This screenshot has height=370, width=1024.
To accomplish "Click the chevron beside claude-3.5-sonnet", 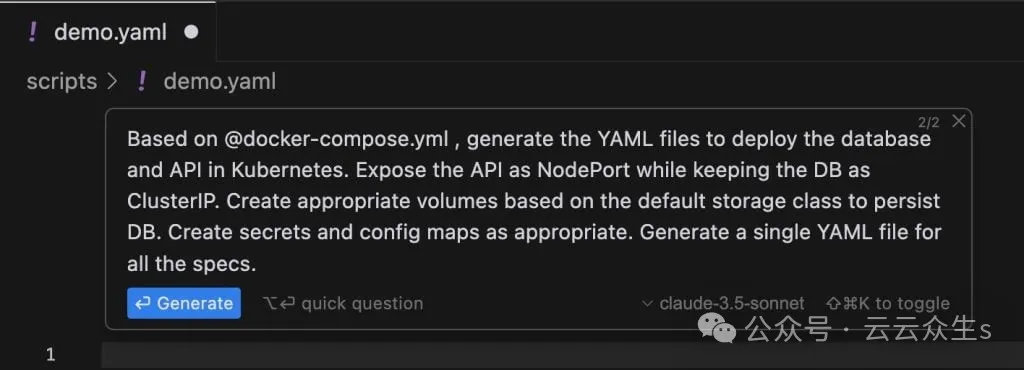I will click(647, 303).
